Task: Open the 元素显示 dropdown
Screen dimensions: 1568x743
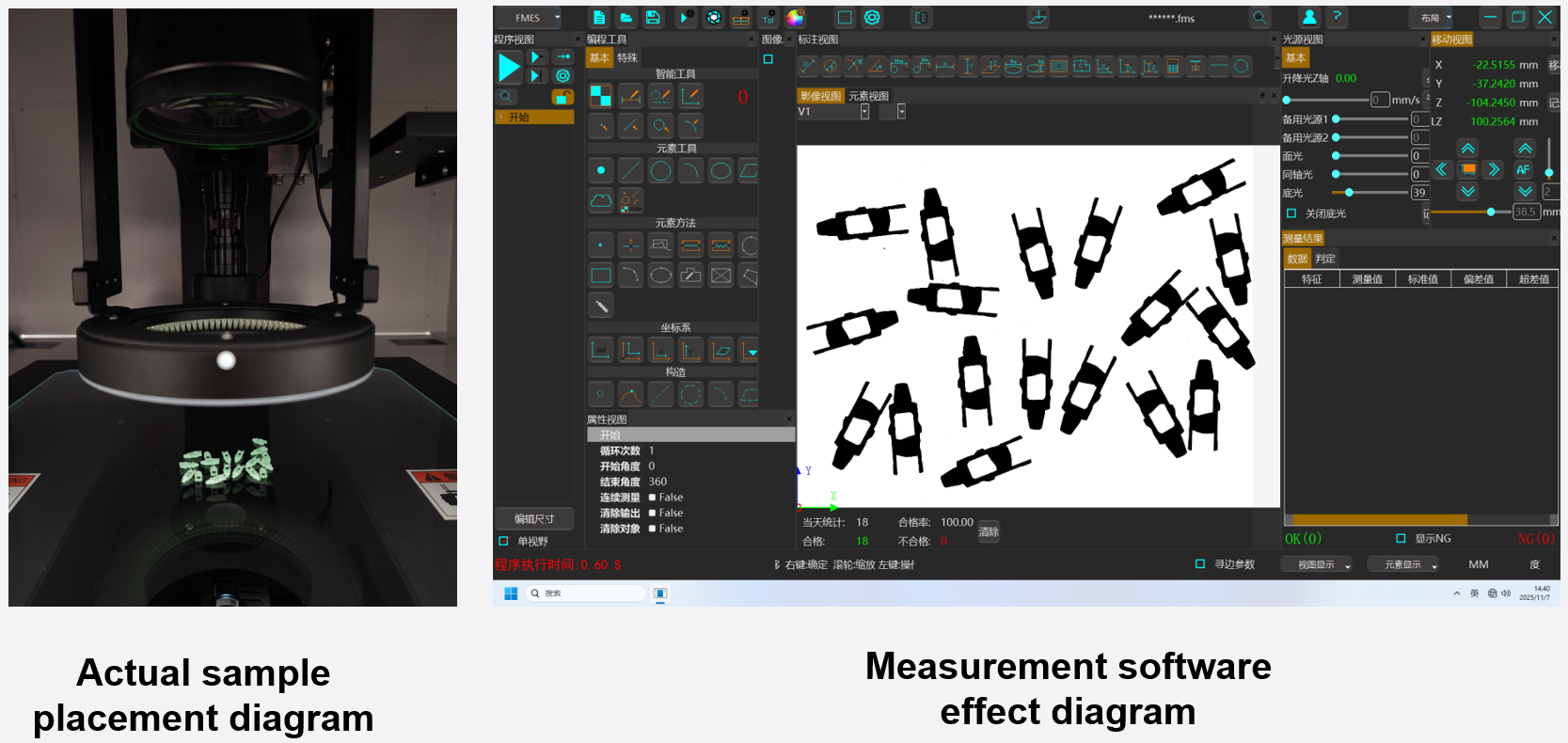Action: point(1403,564)
